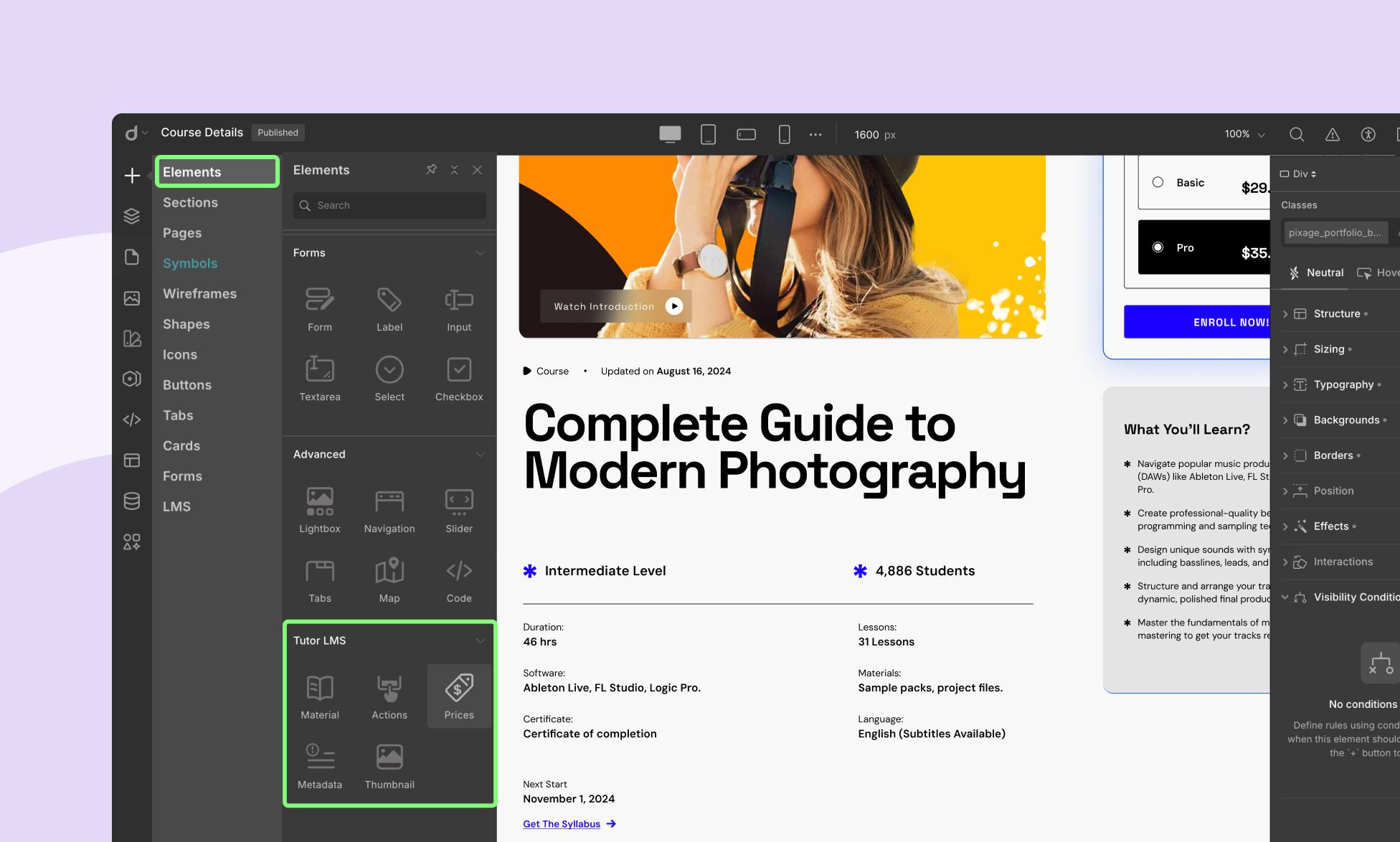Open the shapes and sparkle icon in left rail
This screenshot has width=1400, height=842.
(x=132, y=542)
